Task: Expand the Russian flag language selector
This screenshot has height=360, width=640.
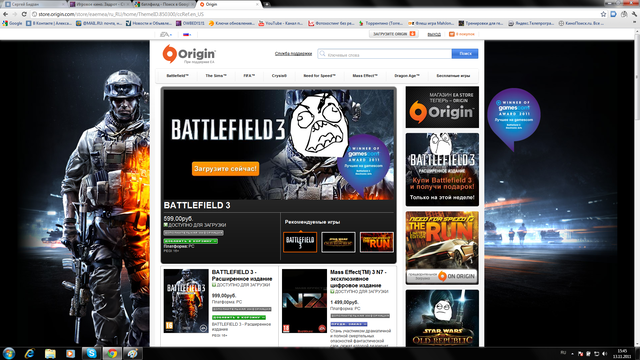Action: [x=187, y=34]
